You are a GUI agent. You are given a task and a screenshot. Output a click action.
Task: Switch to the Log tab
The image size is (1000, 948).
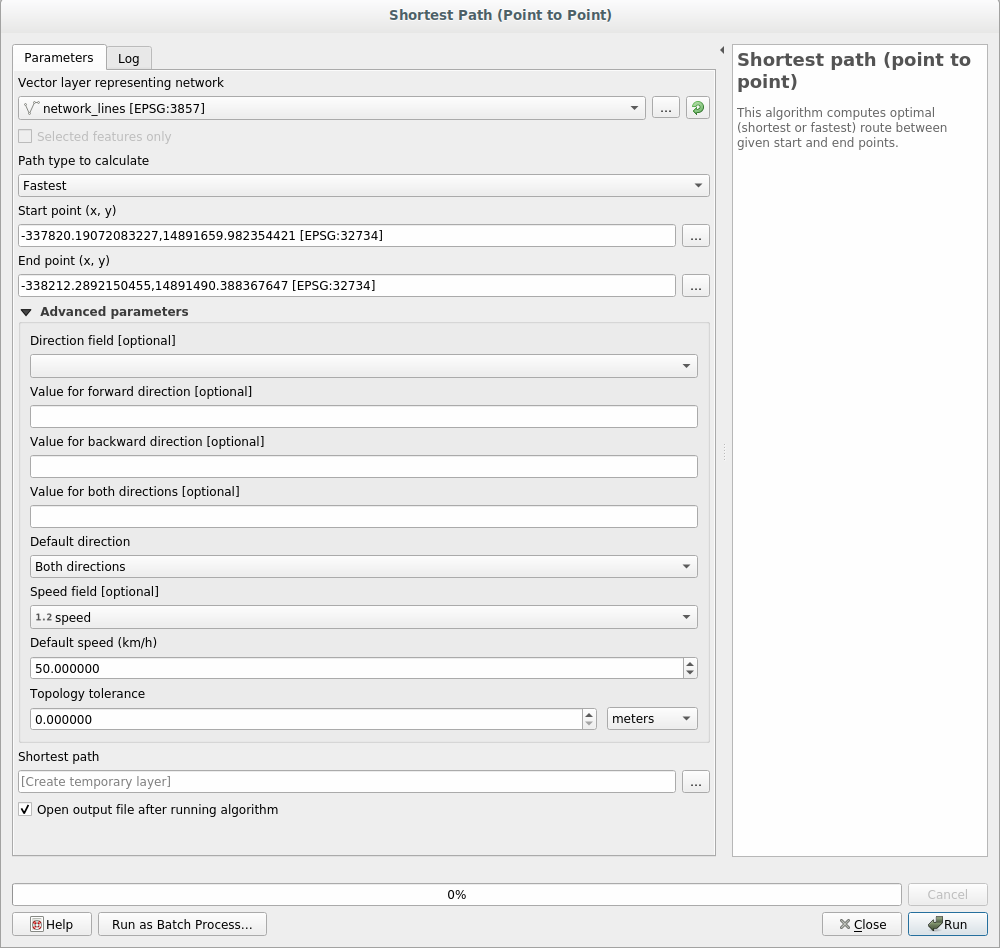[128, 59]
